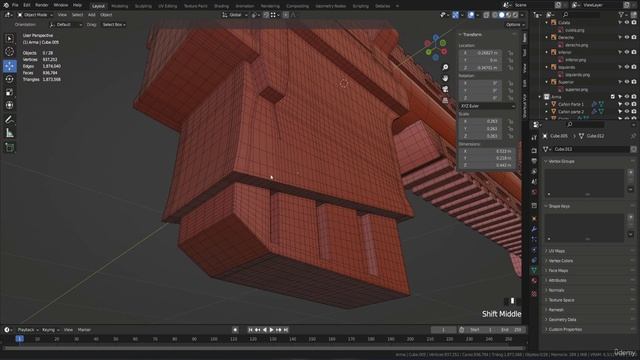Select the Move tool
Image resolution: width=640 pixels, height=360 pixels.
pyautogui.click(x=9, y=66)
